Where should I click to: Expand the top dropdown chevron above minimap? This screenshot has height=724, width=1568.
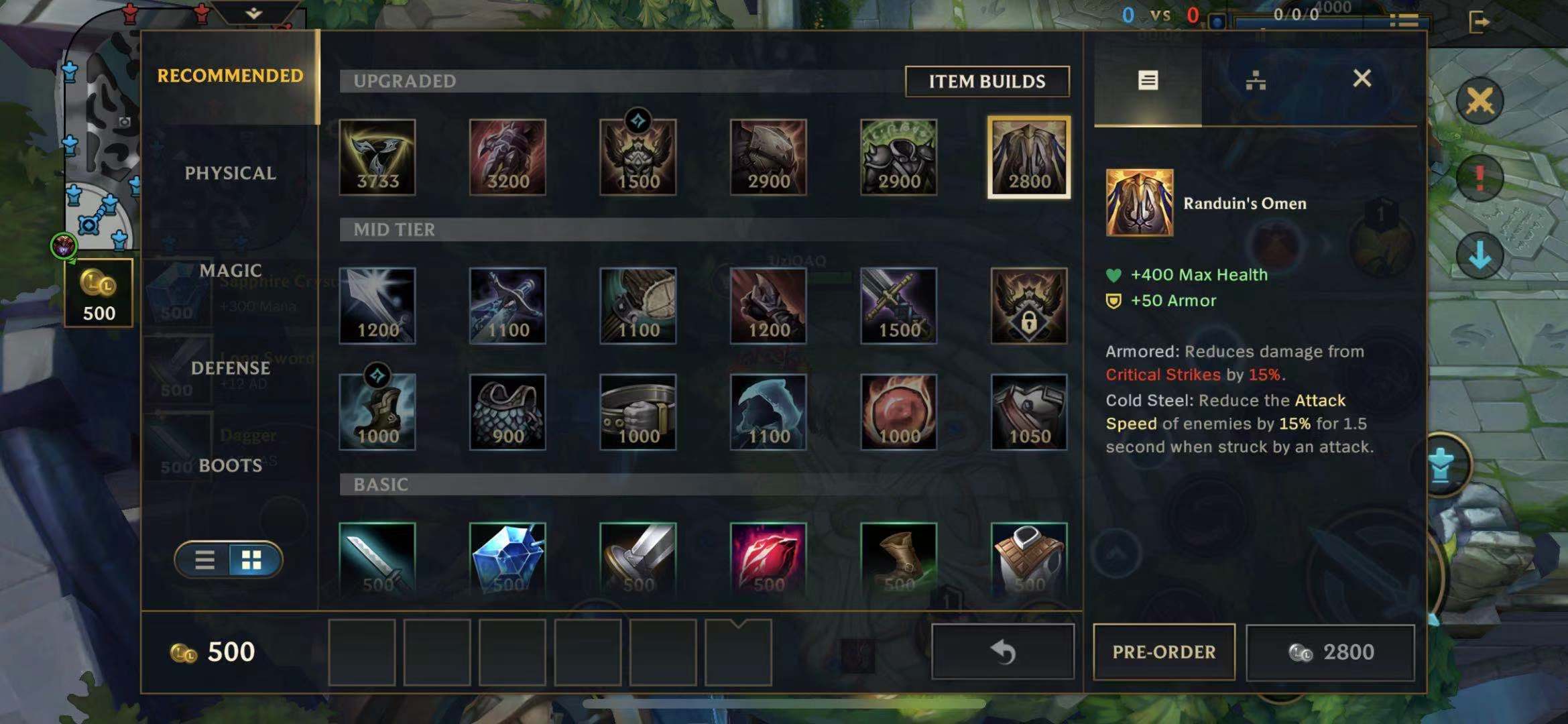(x=254, y=13)
